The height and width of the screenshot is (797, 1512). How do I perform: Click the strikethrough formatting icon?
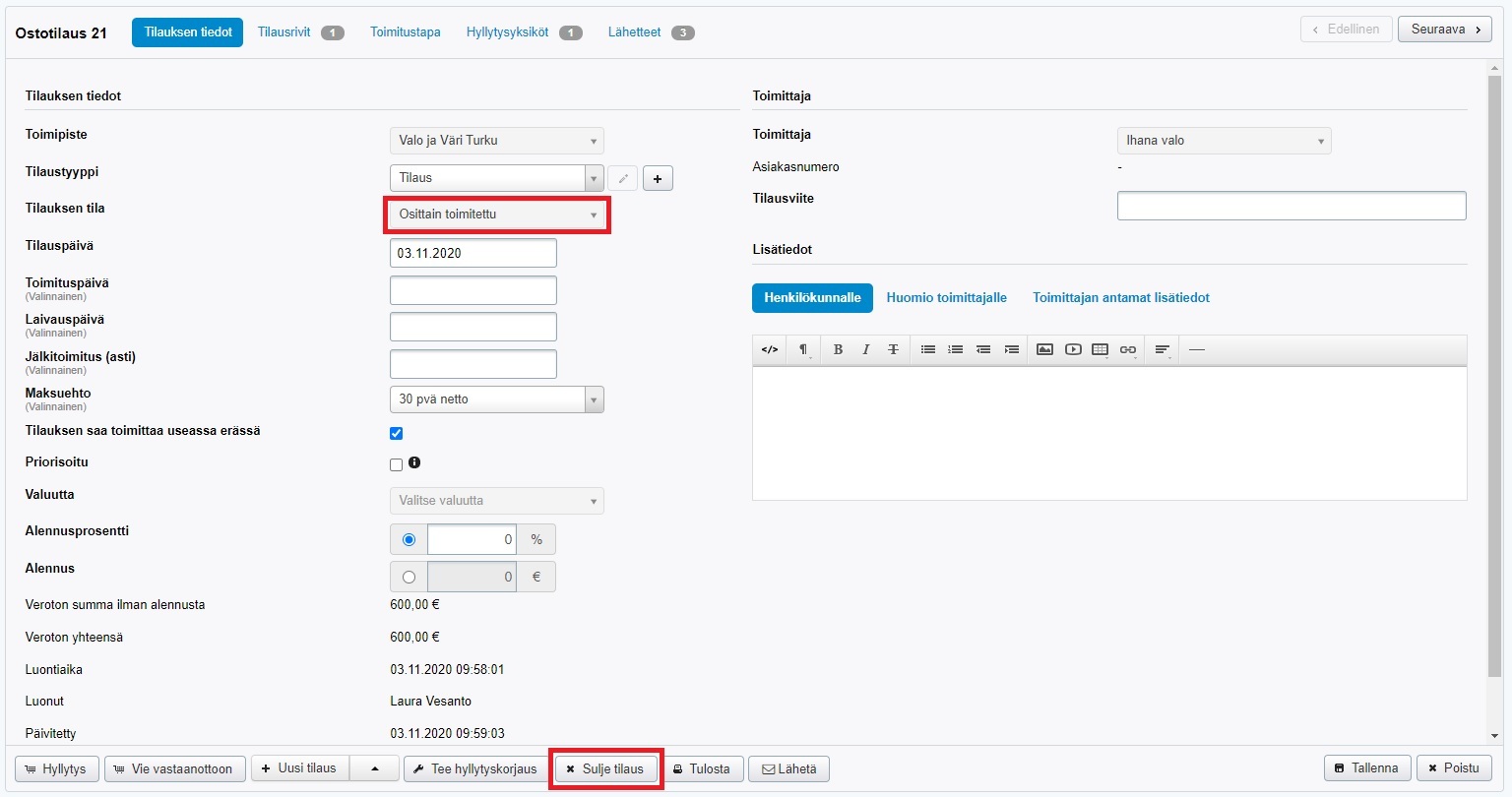893,349
